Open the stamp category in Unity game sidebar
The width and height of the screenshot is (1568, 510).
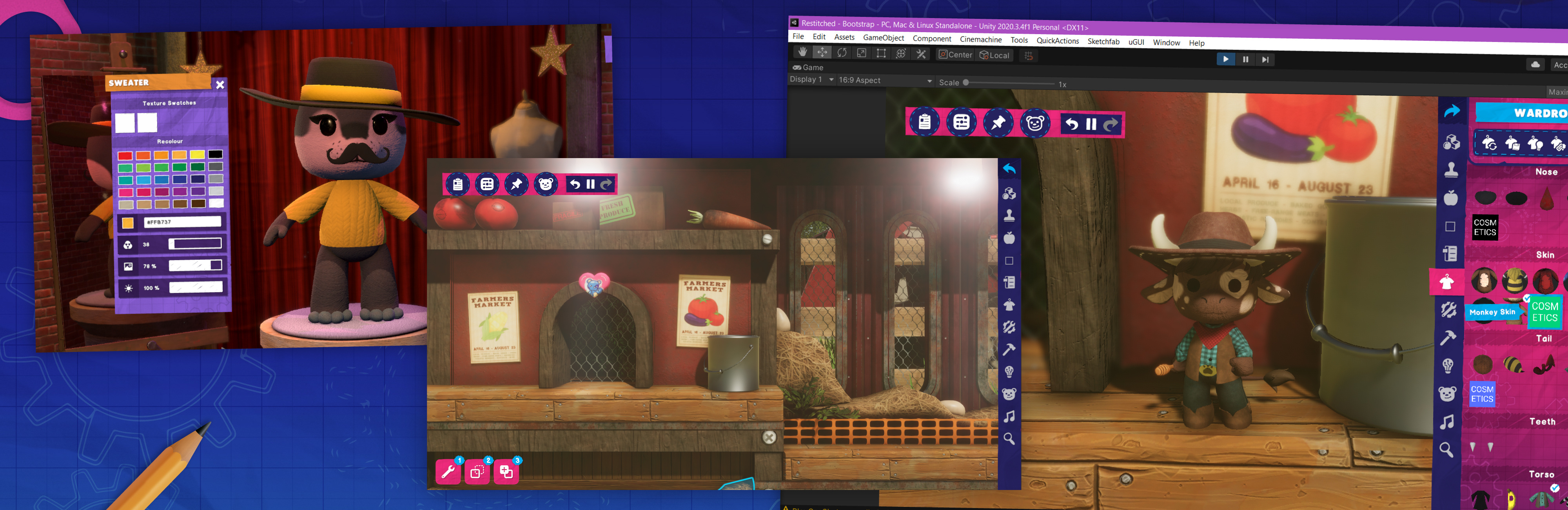click(x=1451, y=169)
